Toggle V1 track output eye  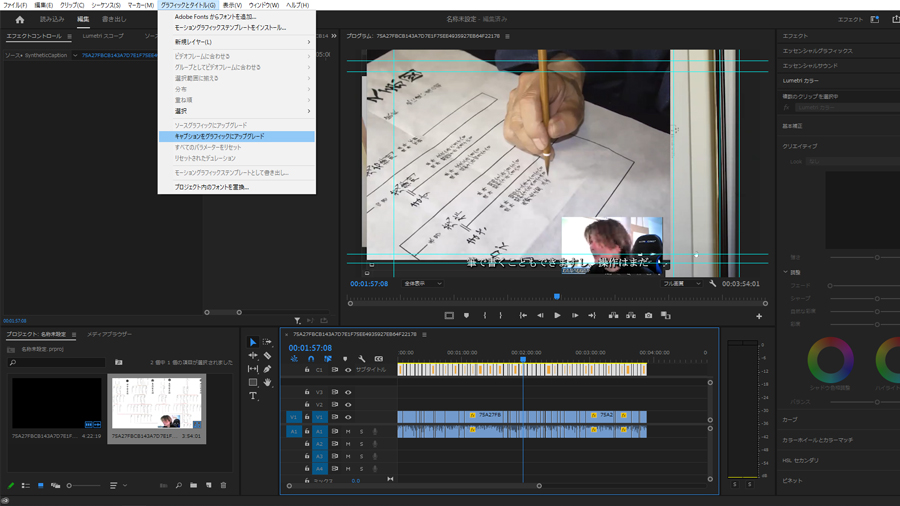point(348,417)
